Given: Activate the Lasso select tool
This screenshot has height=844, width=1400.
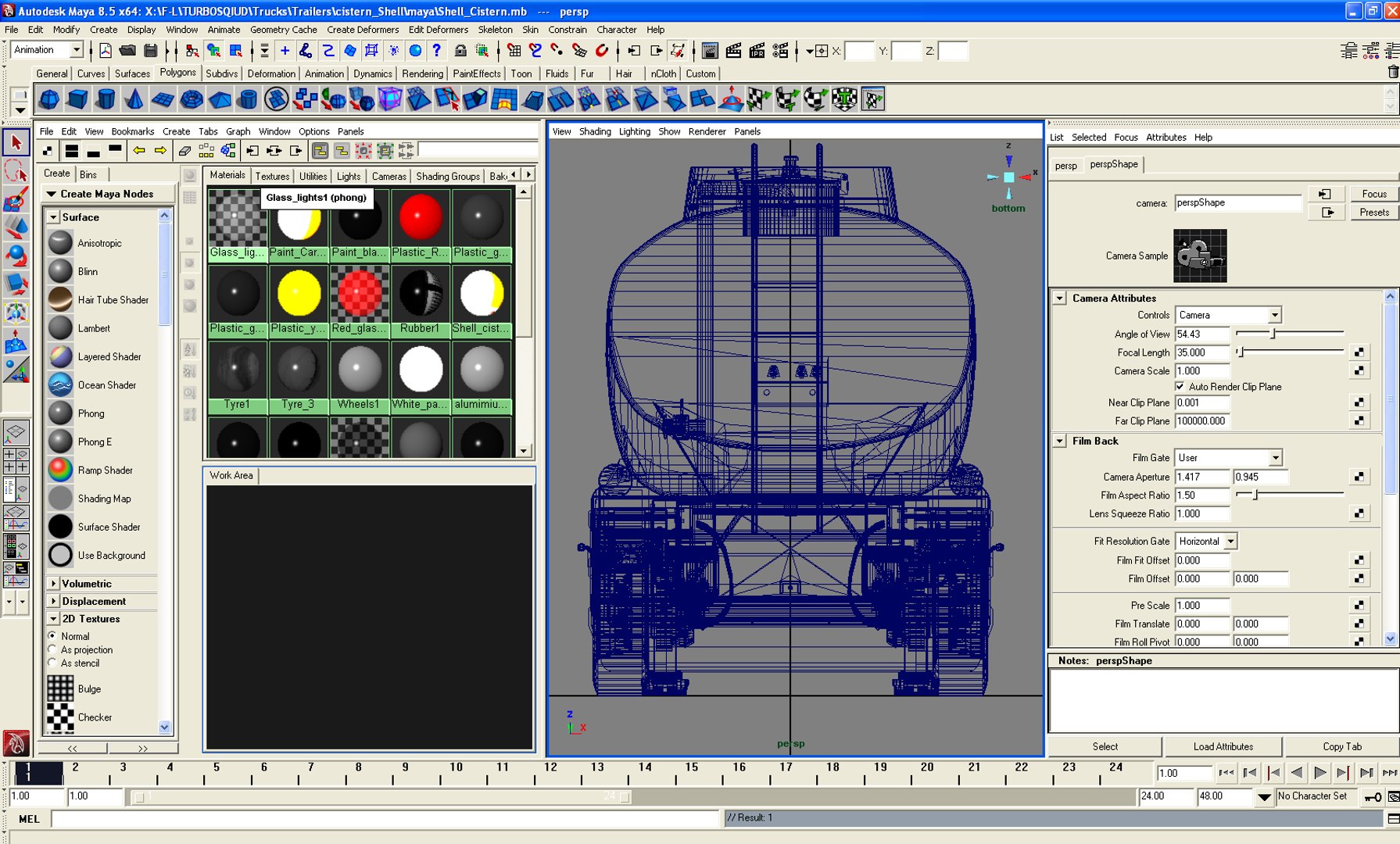Looking at the screenshot, I should pos(16,171).
